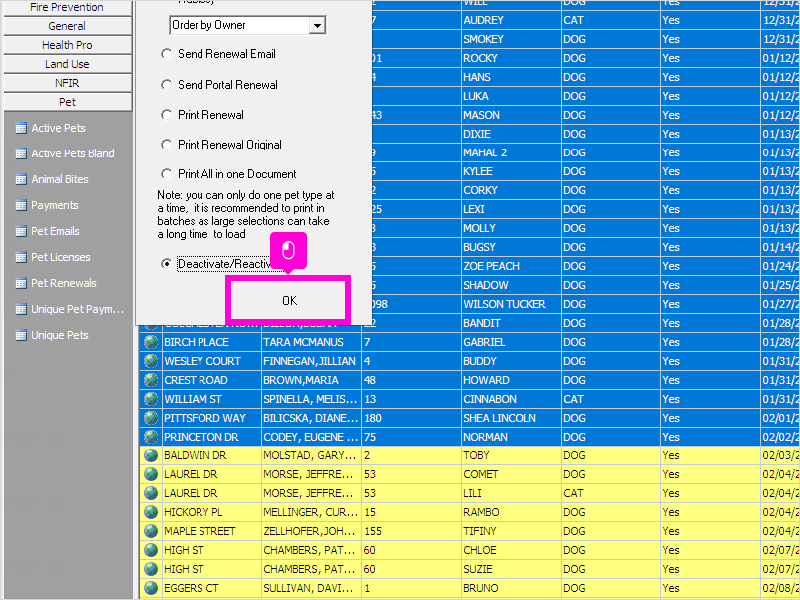Click the SMOKEY pet name cell
The height and width of the screenshot is (600, 800).
pos(511,39)
